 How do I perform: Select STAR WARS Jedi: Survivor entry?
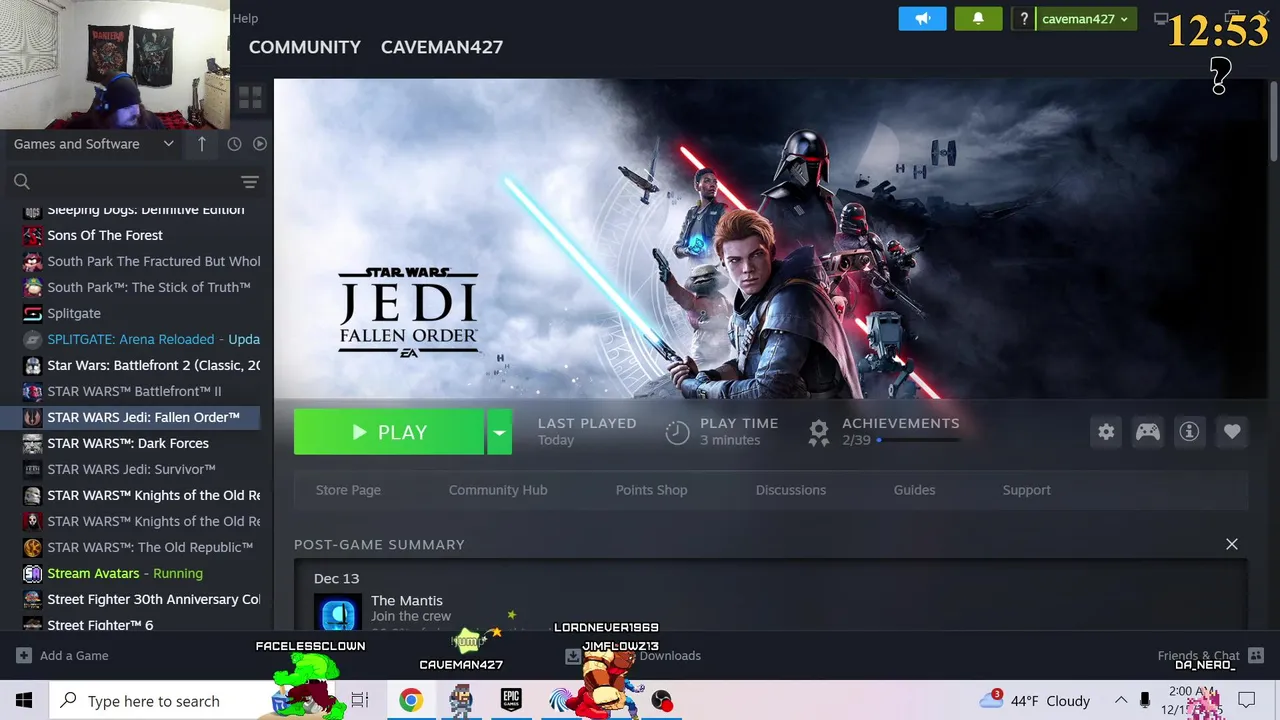(x=130, y=469)
